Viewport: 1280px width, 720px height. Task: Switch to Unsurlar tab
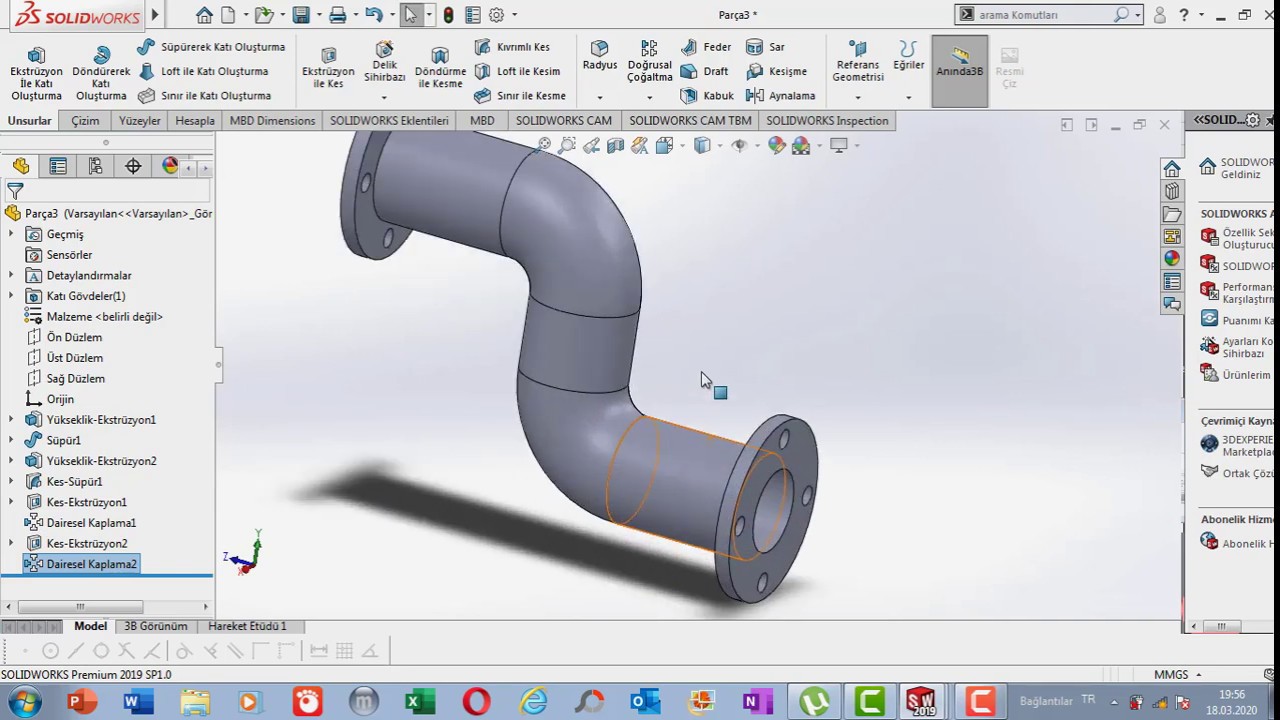(30, 121)
